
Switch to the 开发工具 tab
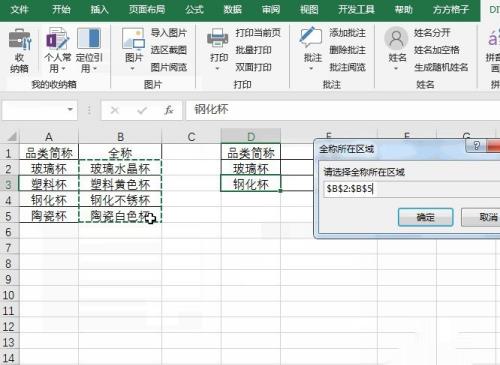(356, 9)
